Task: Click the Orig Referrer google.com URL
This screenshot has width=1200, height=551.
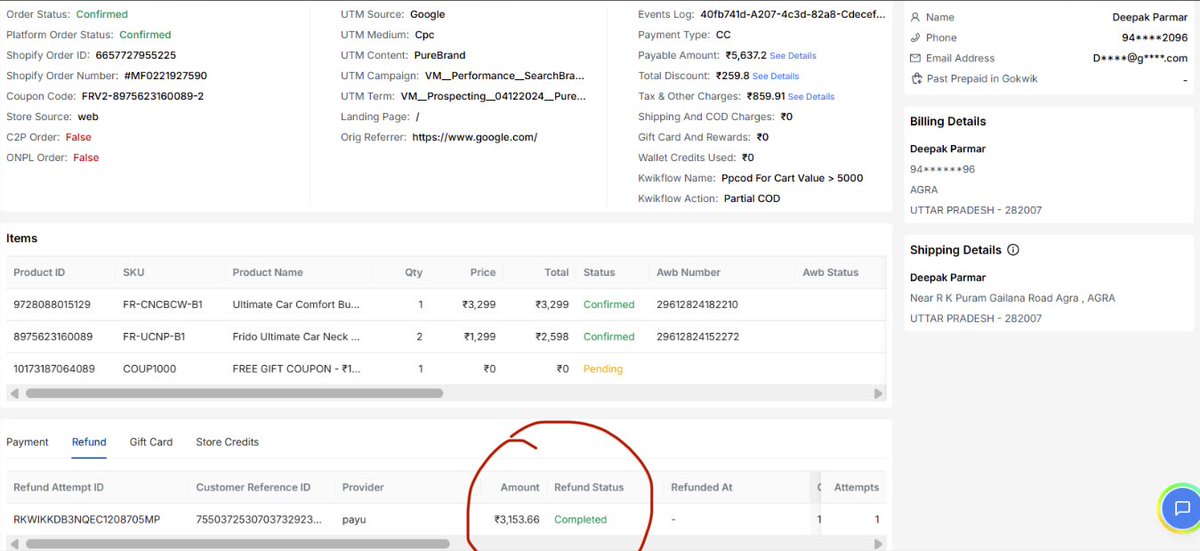Action: [x=475, y=138]
